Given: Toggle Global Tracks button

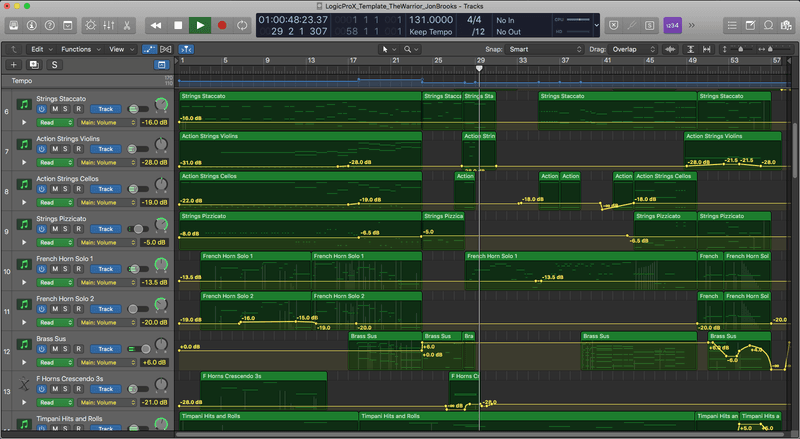Looking at the screenshot, I should tap(161, 64).
